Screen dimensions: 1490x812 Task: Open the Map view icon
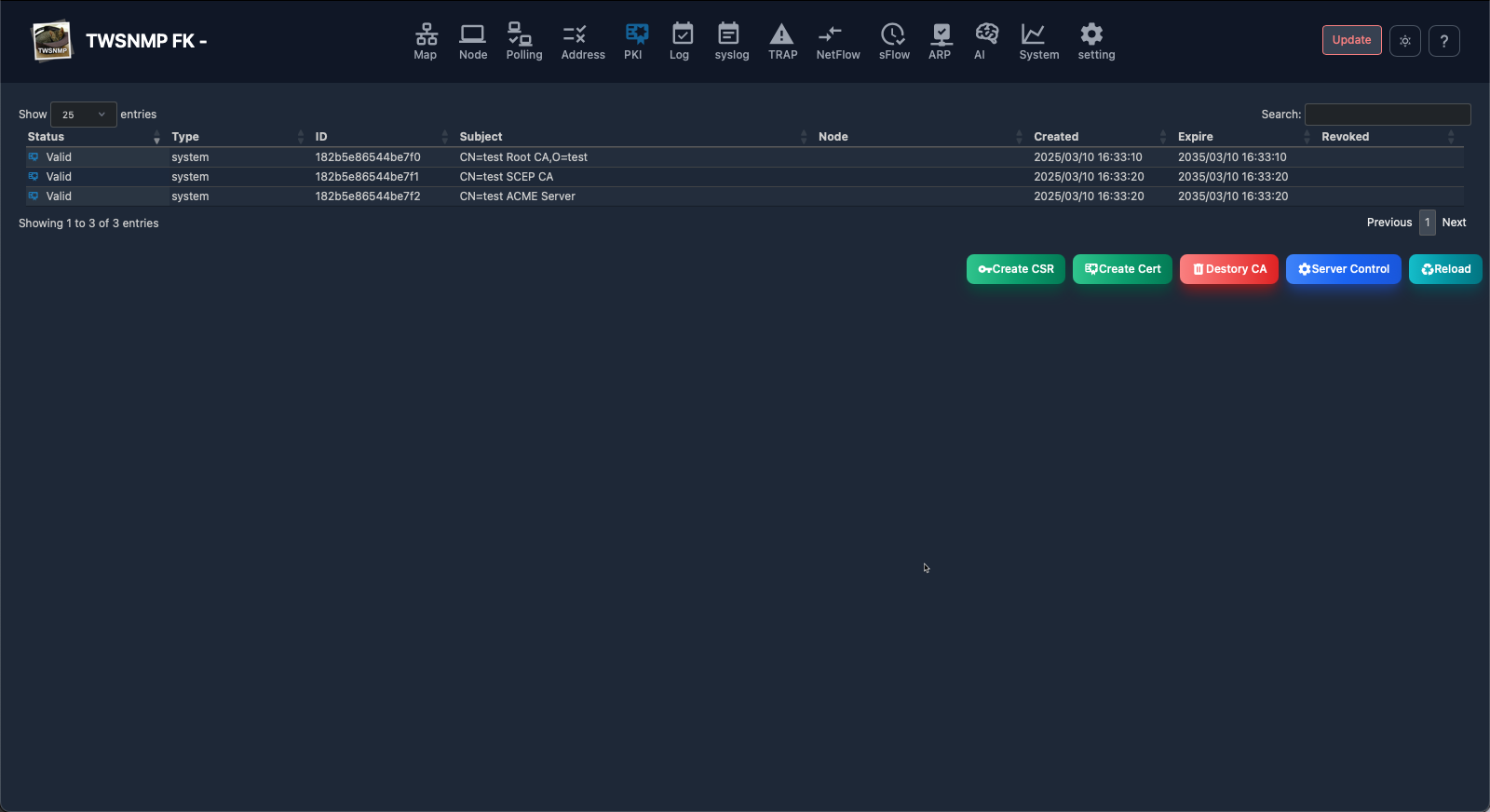click(426, 34)
